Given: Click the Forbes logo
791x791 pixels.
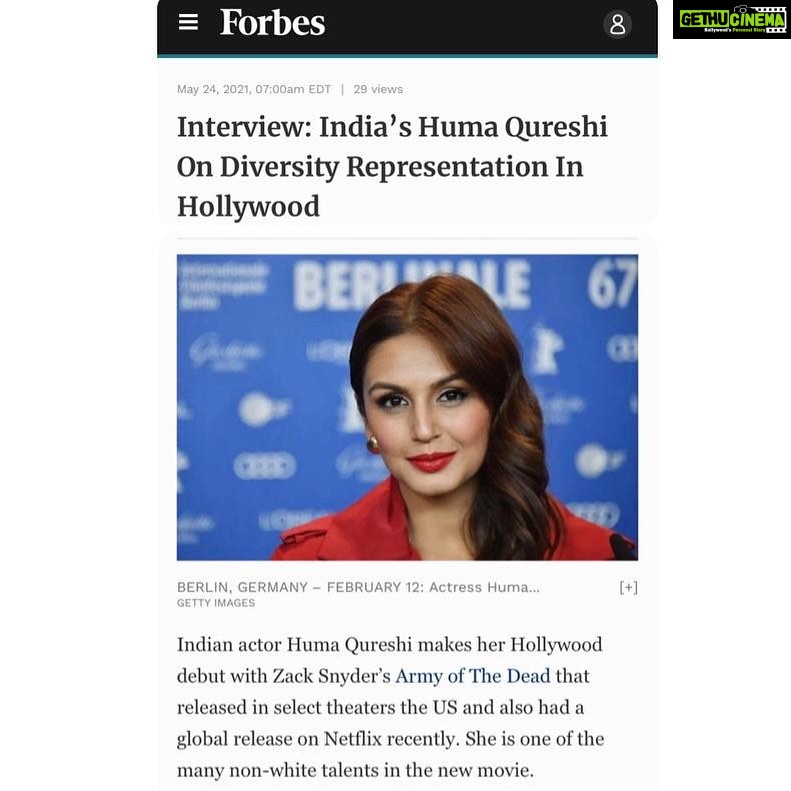Looking at the screenshot, I should (x=272, y=23).
